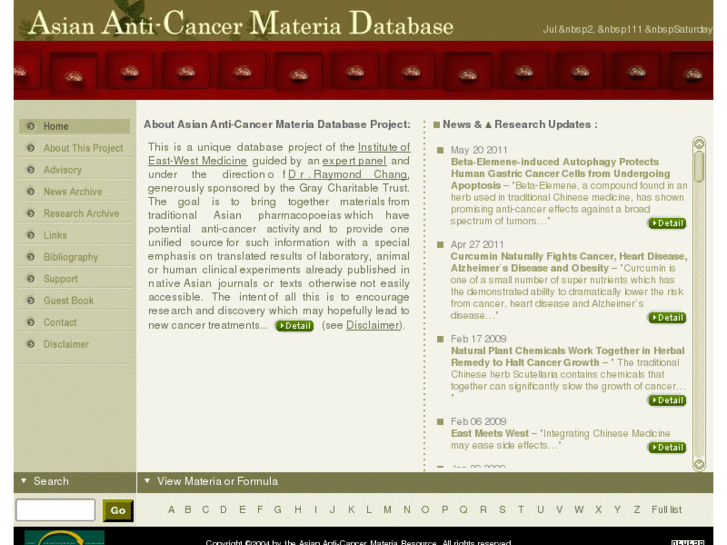Browse materia starting with K
727x545 pixels.
351,510
